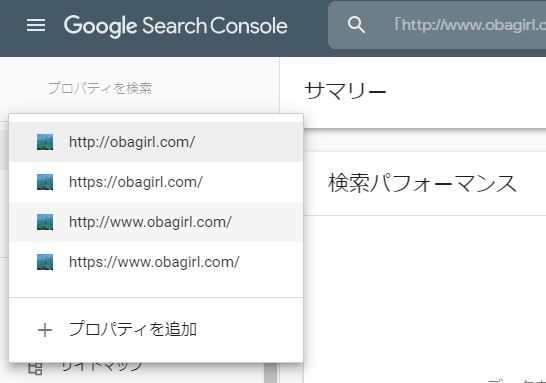The image size is (546, 383).
Task: Click the sidebar vertical scrollbar
Action: point(270,373)
